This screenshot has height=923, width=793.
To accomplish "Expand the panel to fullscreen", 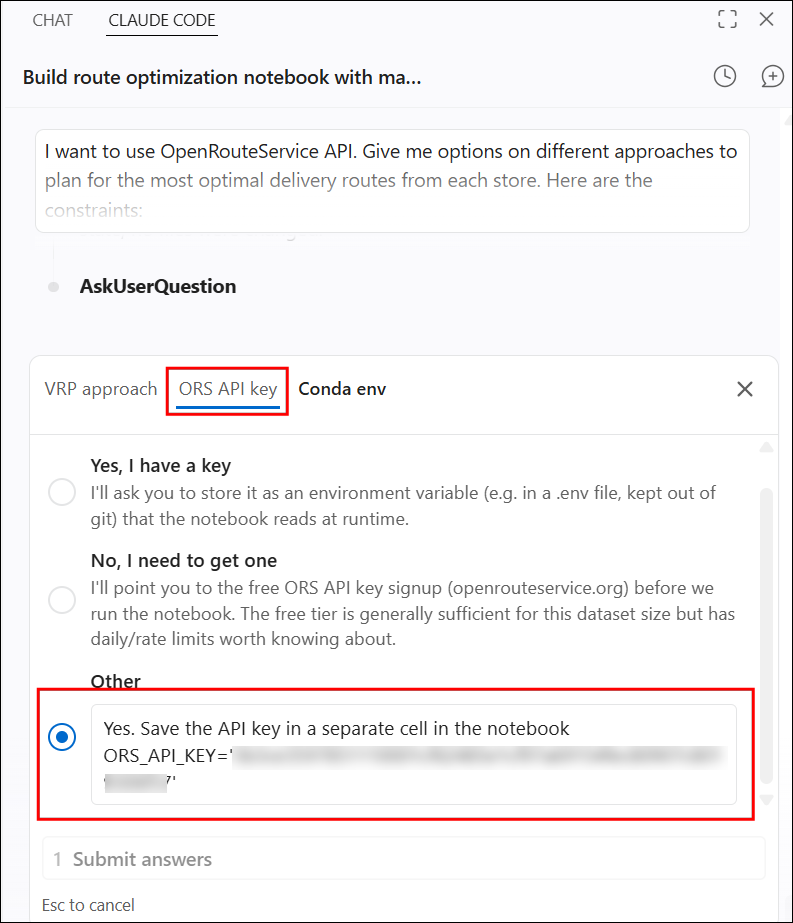I will [x=727, y=19].
